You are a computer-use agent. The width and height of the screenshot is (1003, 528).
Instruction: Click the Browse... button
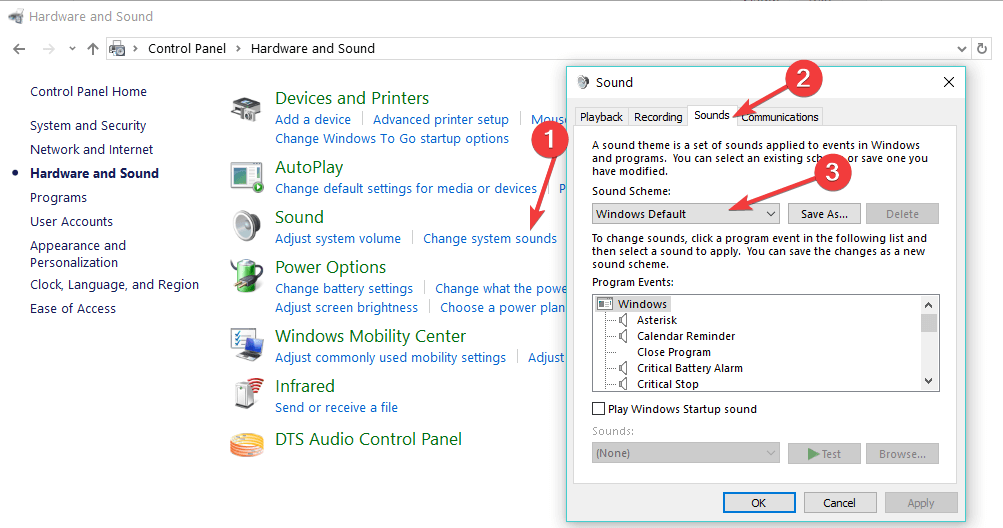pos(902,454)
